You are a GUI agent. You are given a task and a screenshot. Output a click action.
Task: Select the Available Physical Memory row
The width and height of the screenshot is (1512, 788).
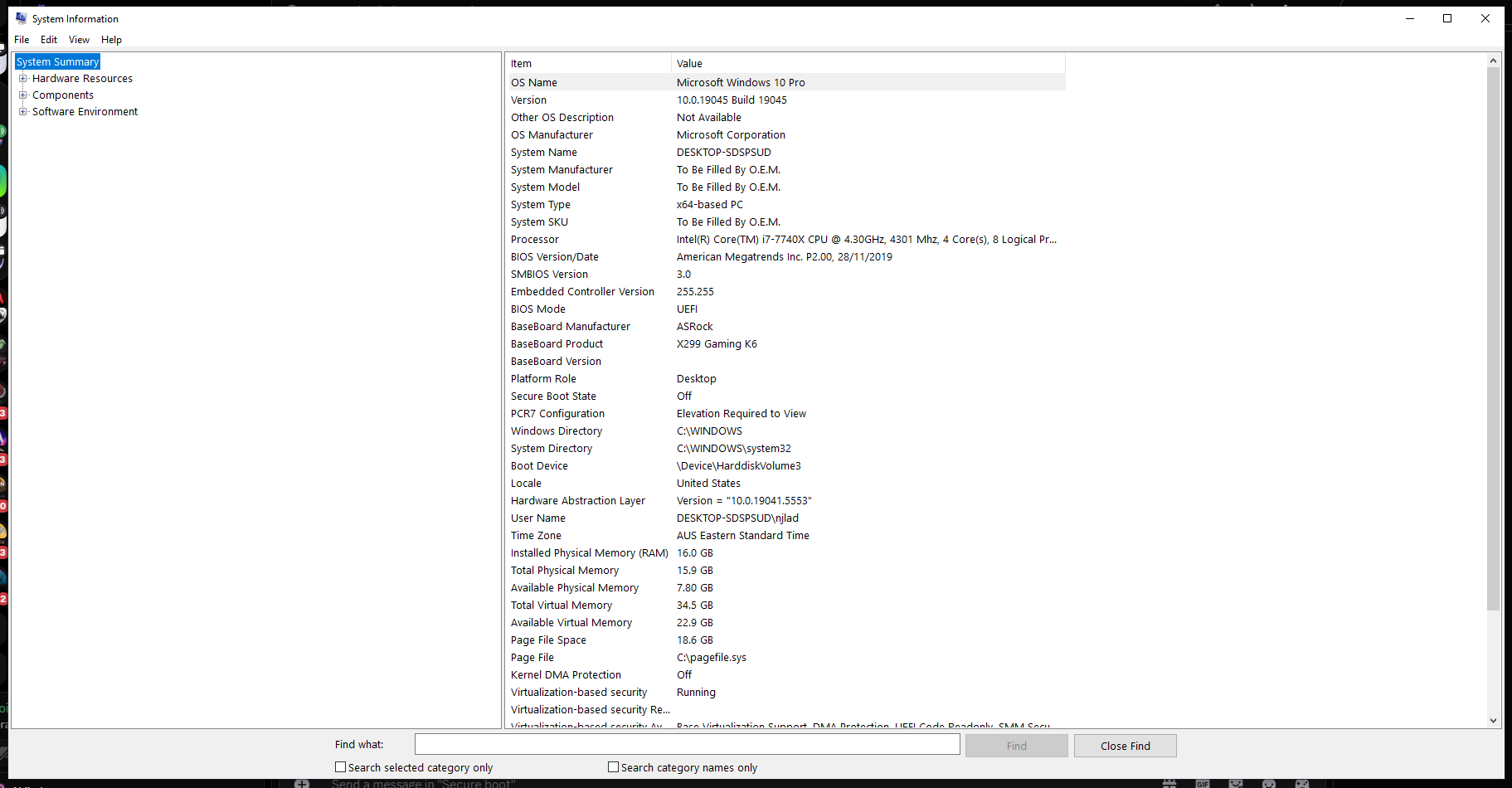pyautogui.click(x=787, y=588)
